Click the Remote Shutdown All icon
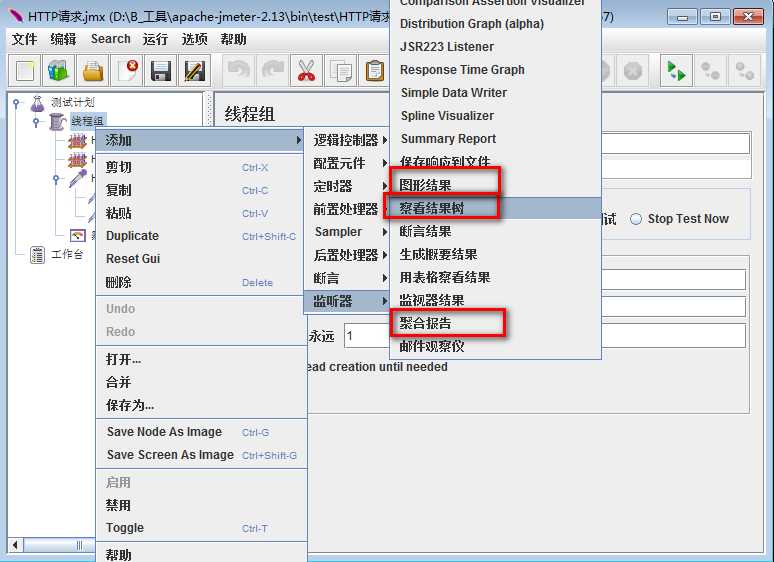 pyautogui.click(x=744, y=71)
